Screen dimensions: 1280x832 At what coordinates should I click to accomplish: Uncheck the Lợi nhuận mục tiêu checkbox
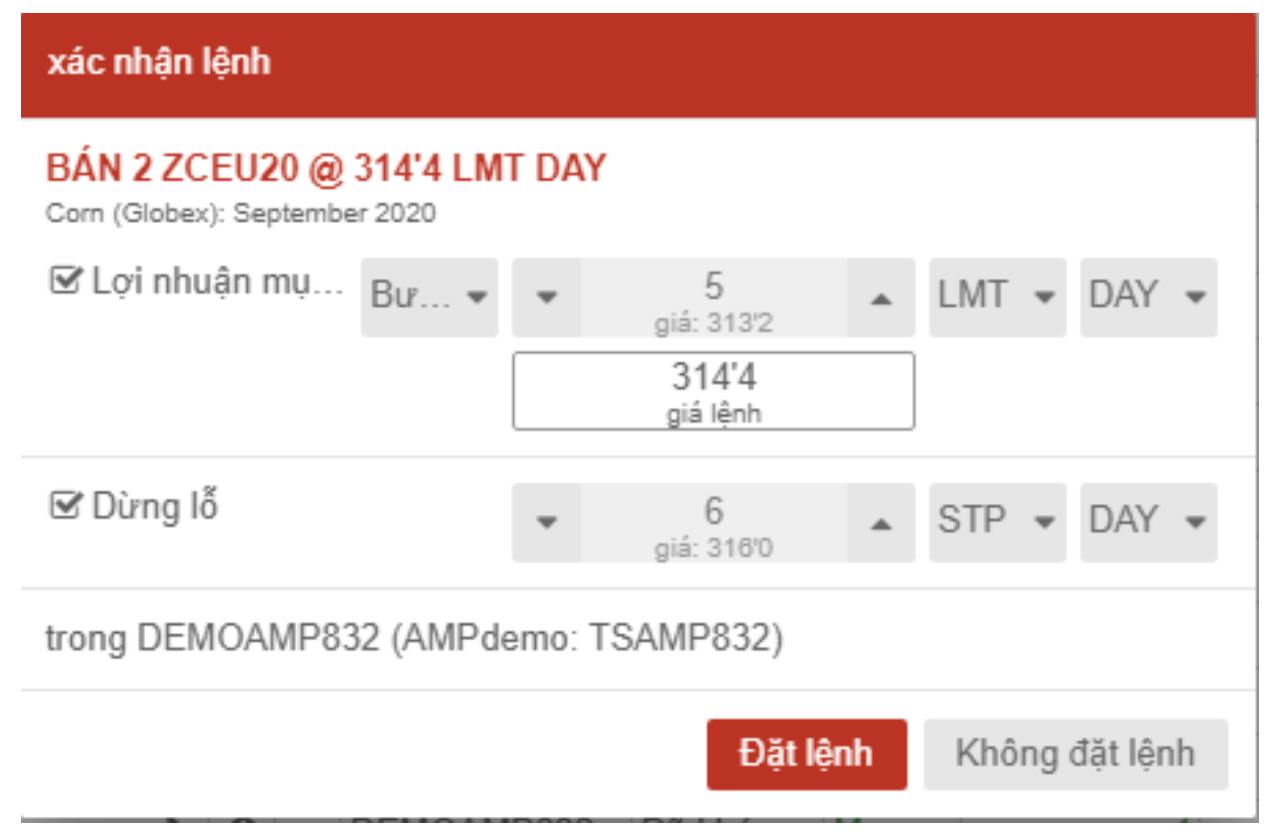pyautogui.click(x=64, y=283)
